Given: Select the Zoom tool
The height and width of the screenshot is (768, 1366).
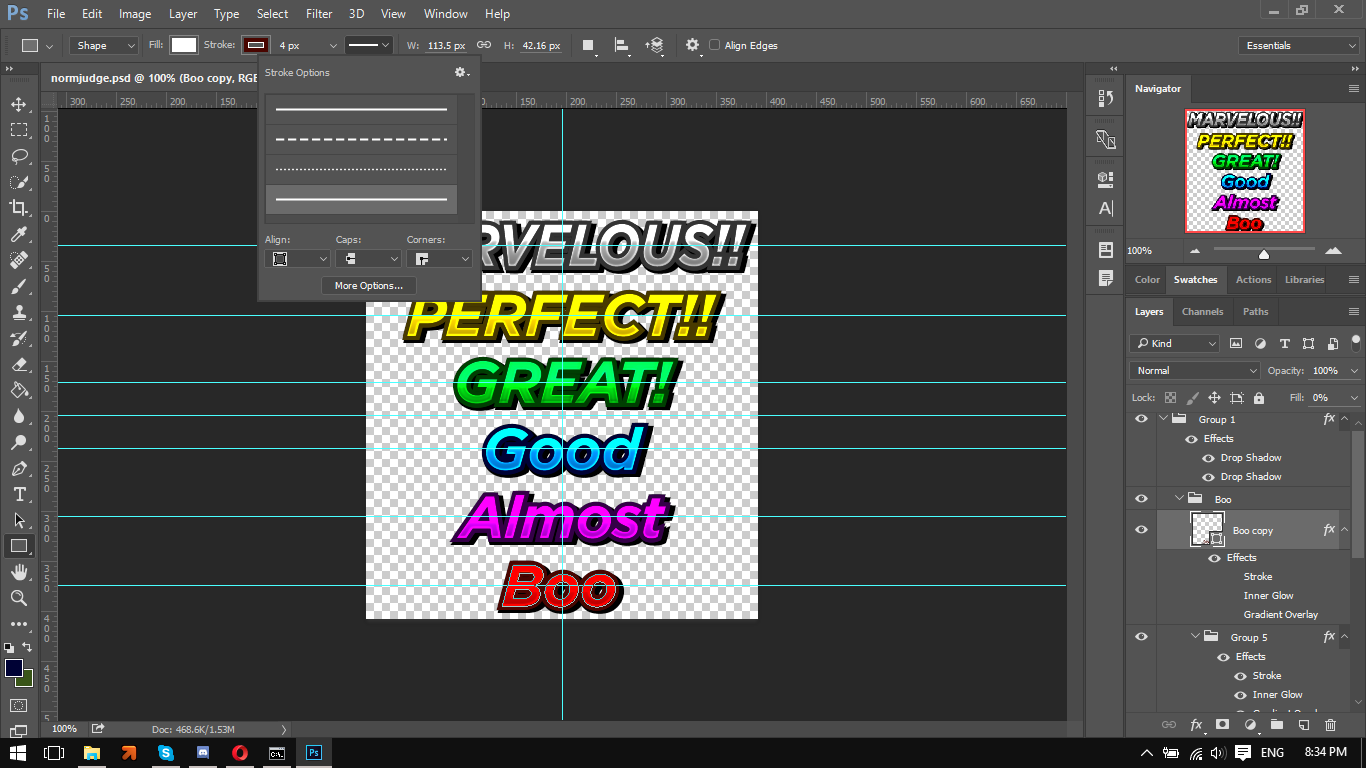Looking at the screenshot, I should click(19, 598).
